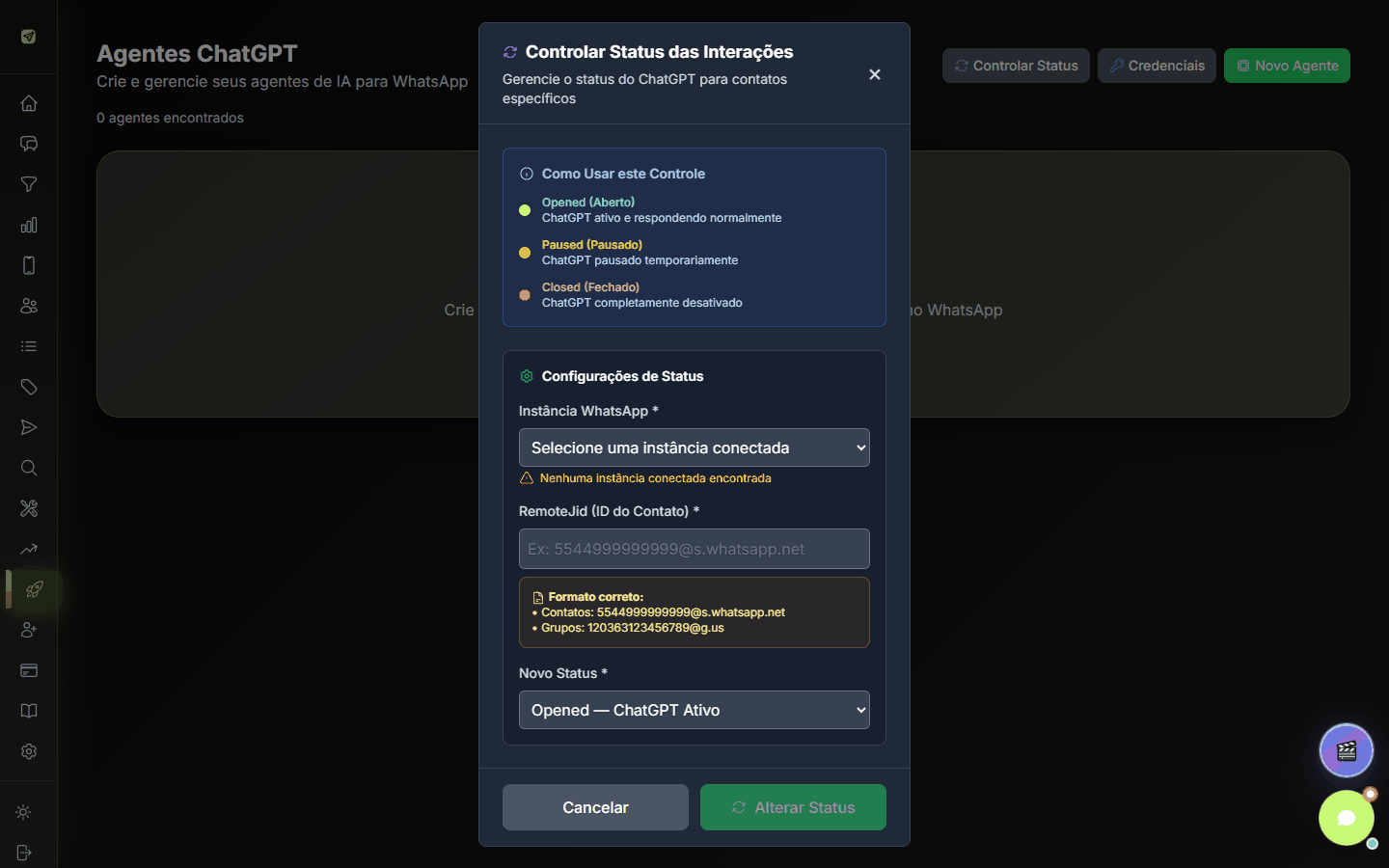Click the 'Opened (Aberto)' status label
The image size is (1389, 868).
pyautogui.click(x=588, y=203)
